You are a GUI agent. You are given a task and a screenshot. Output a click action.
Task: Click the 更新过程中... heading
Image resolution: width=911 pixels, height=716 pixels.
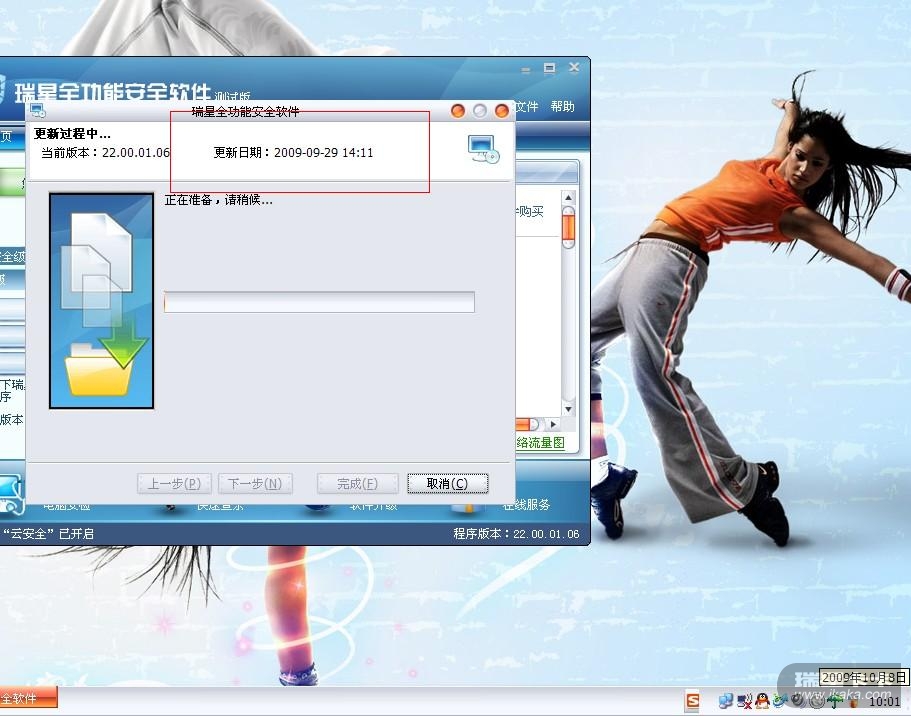72,134
